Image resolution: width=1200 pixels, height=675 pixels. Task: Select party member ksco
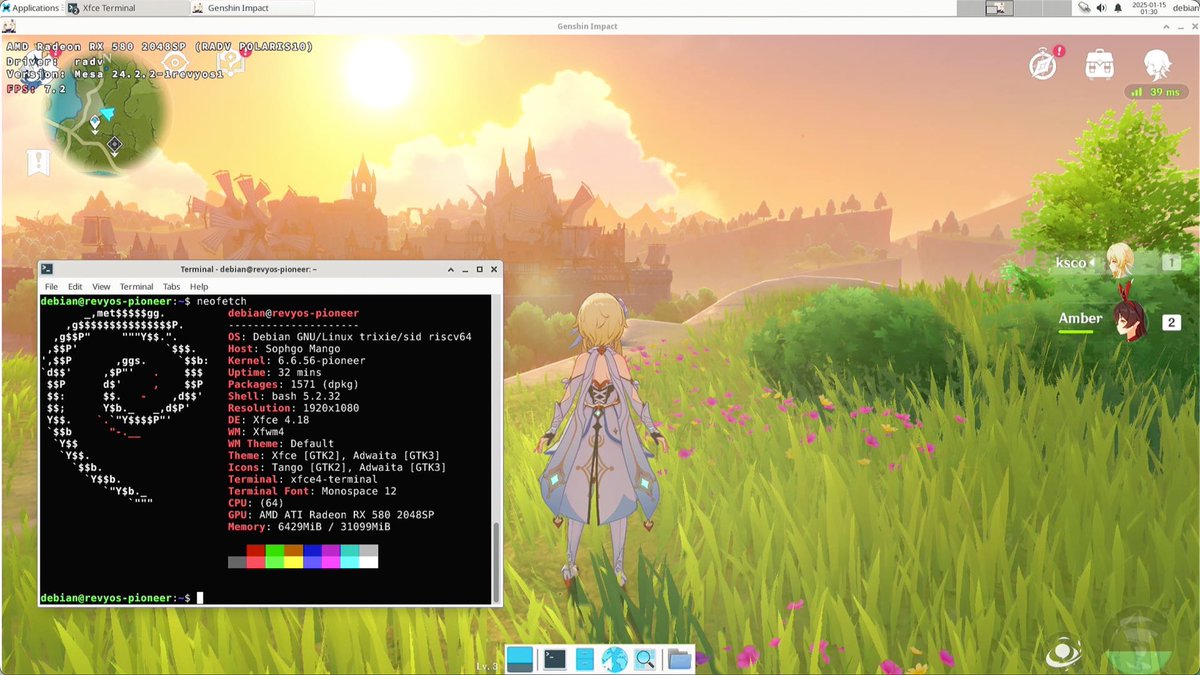click(x=1070, y=263)
